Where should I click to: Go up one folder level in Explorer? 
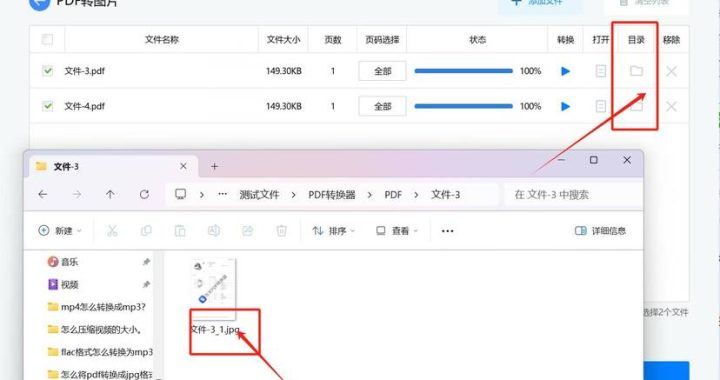tap(110, 195)
